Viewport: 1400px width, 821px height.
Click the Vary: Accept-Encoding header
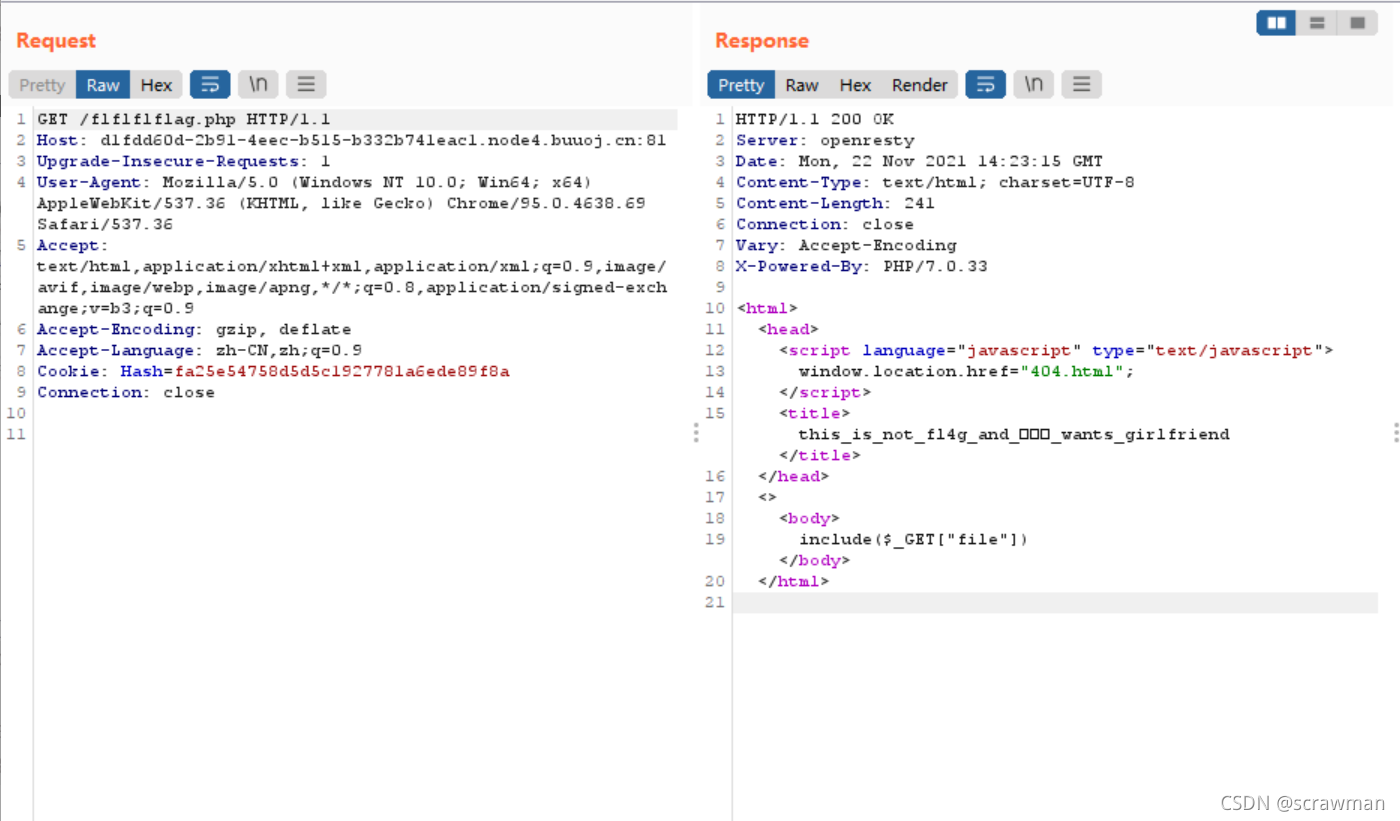pos(846,245)
